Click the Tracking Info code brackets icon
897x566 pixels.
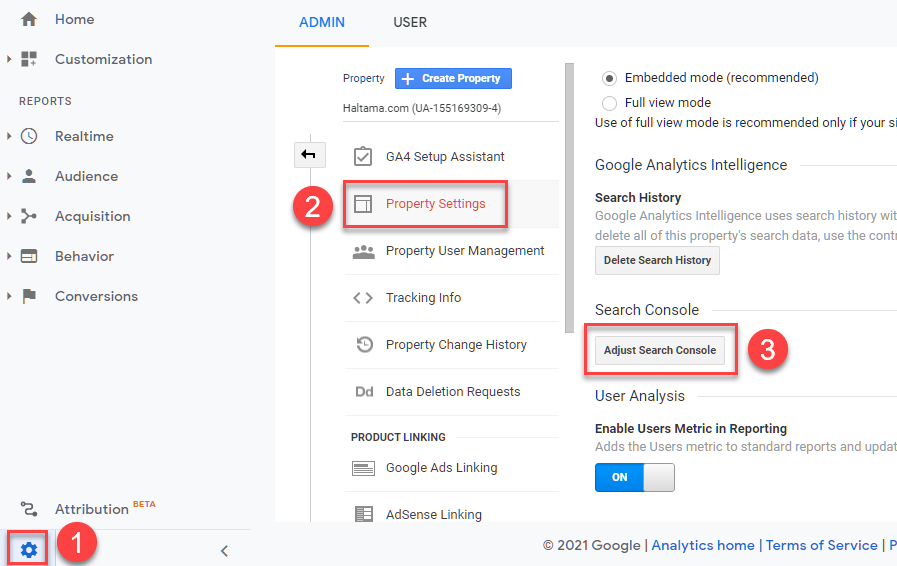click(363, 298)
